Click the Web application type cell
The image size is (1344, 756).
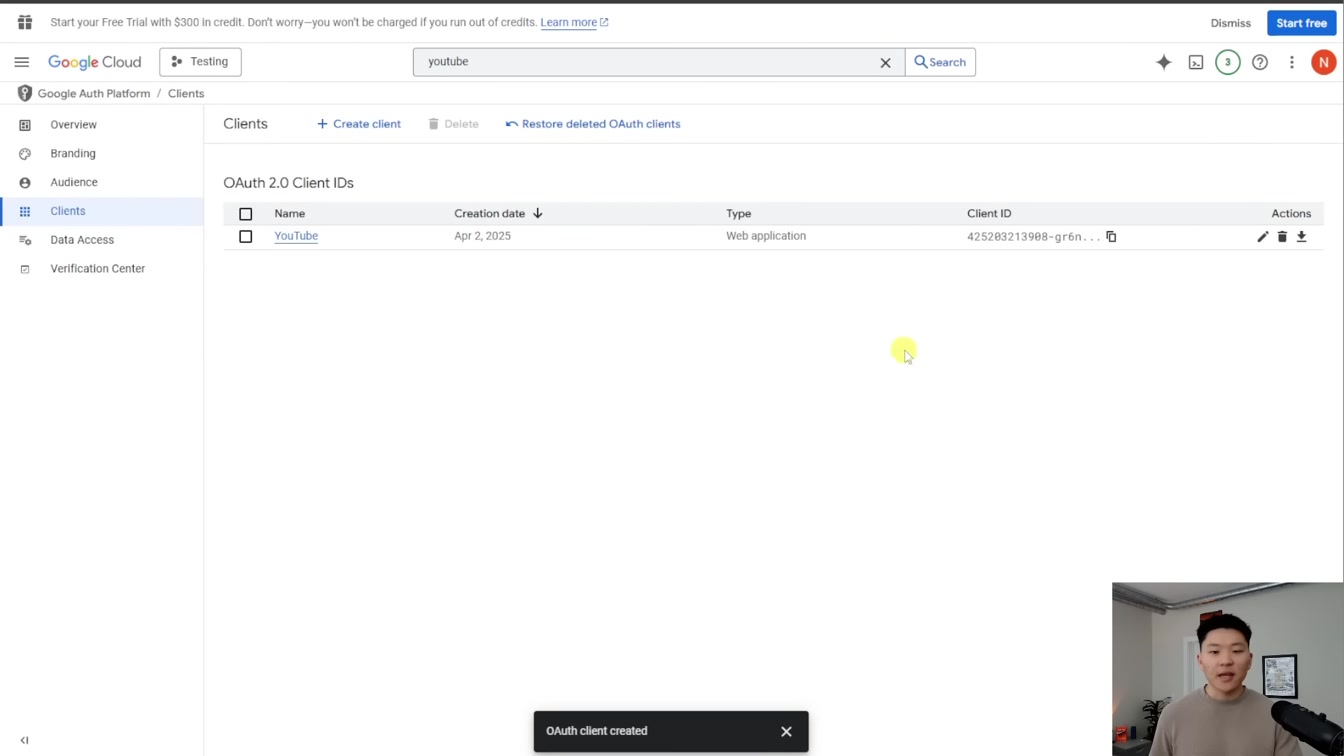766,236
